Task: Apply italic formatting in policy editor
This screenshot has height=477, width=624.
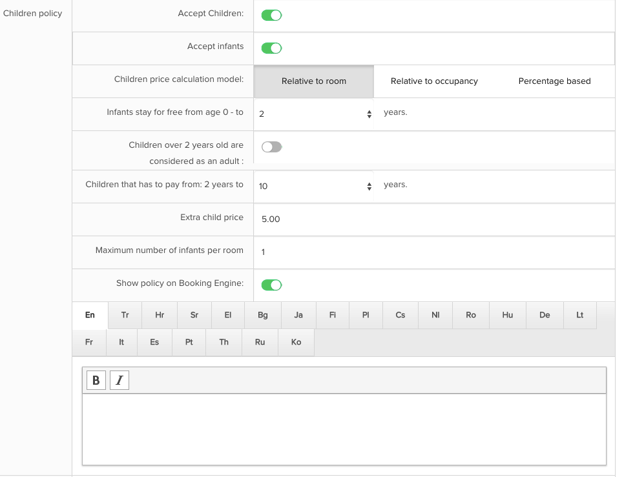Action: pos(119,380)
